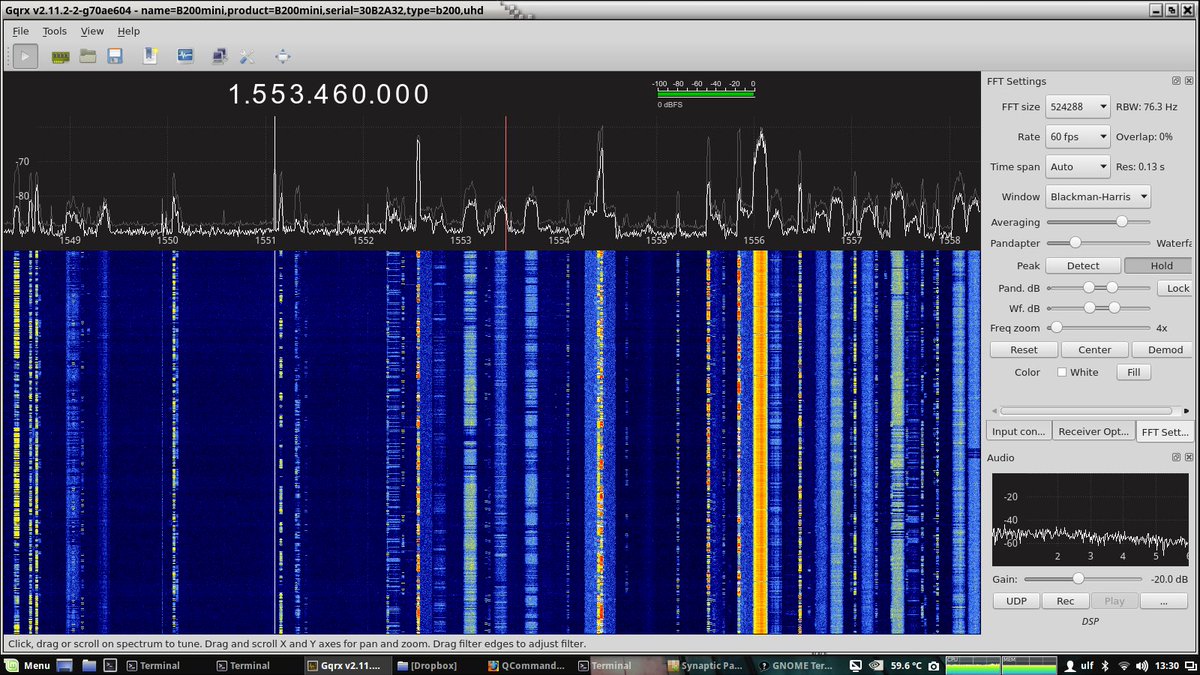Open the Tools menu
Viewport: 1200px width, 675px height.
click(54, 31)
